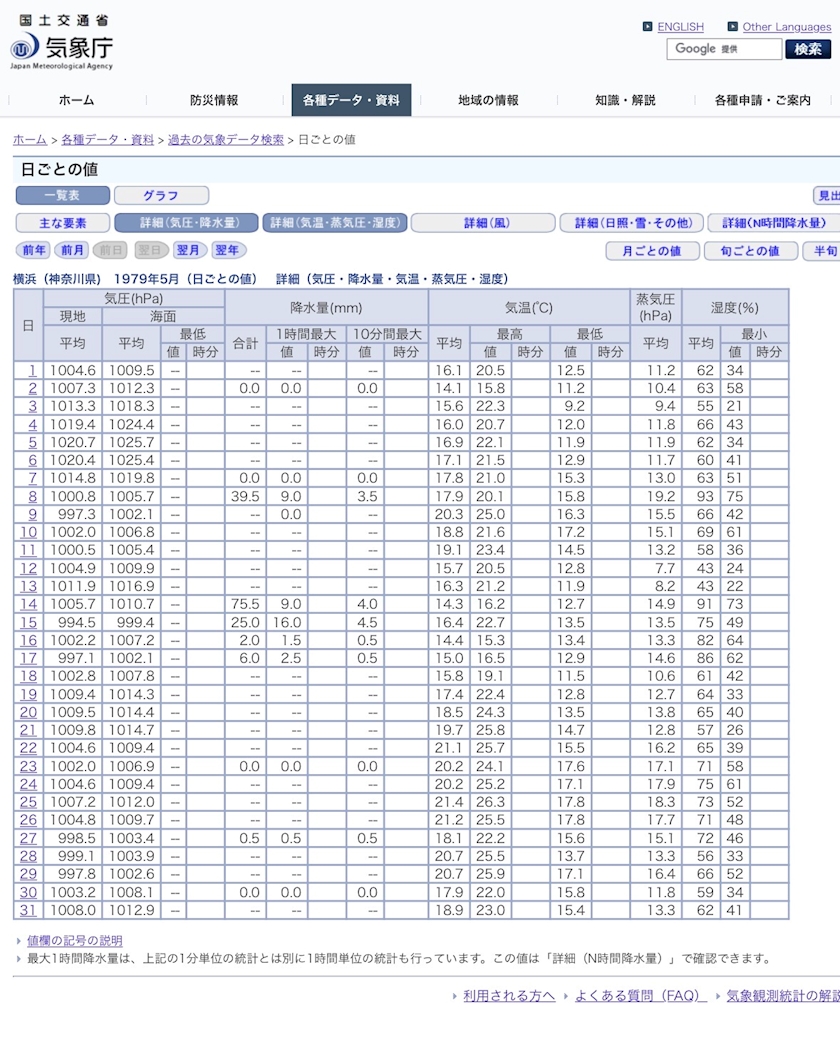The image size is (840, 1049).
Task: Open the Other Languages link
Action: (x=786, y=27)
